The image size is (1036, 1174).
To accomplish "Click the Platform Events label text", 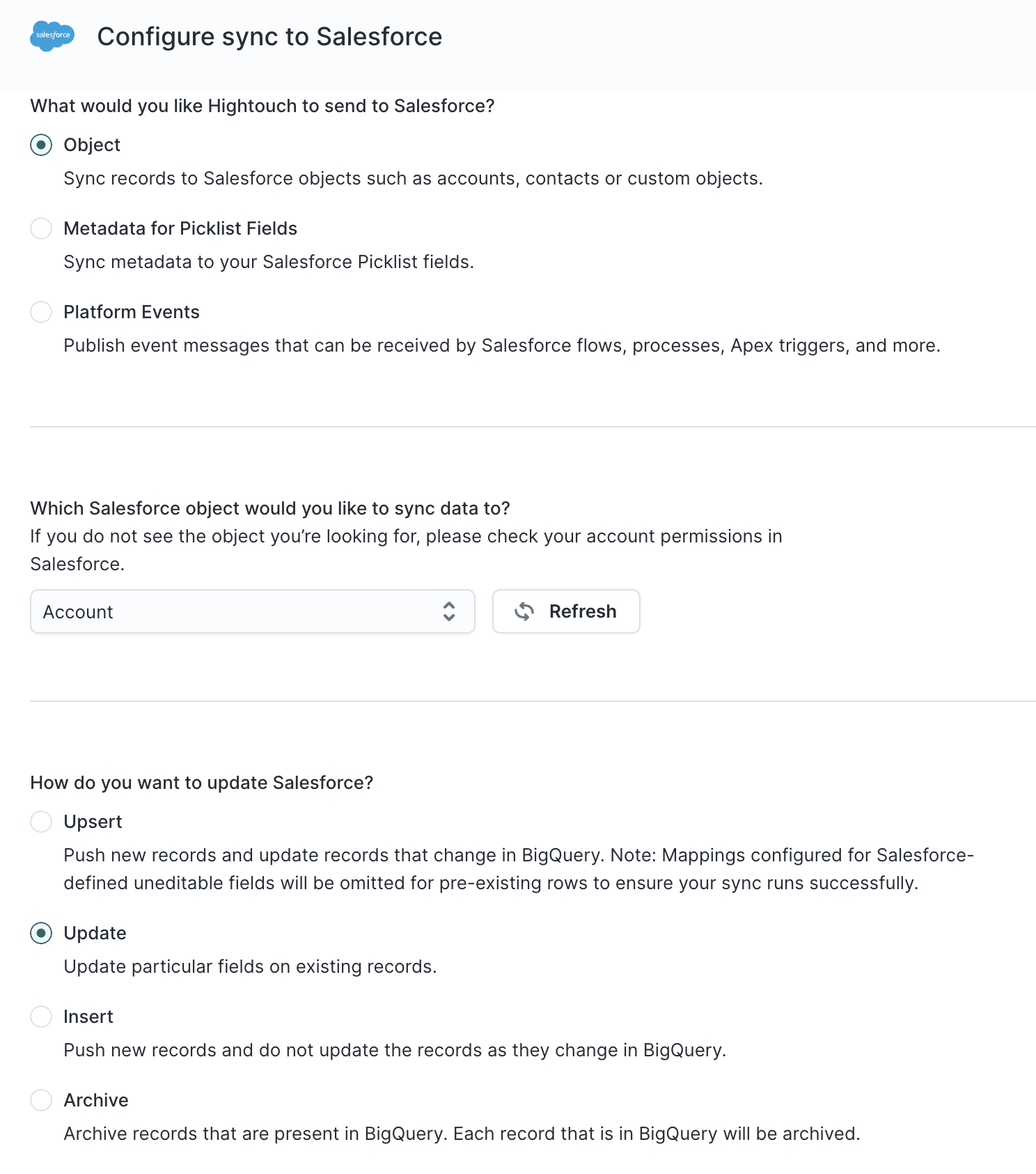I will [132, 312].
